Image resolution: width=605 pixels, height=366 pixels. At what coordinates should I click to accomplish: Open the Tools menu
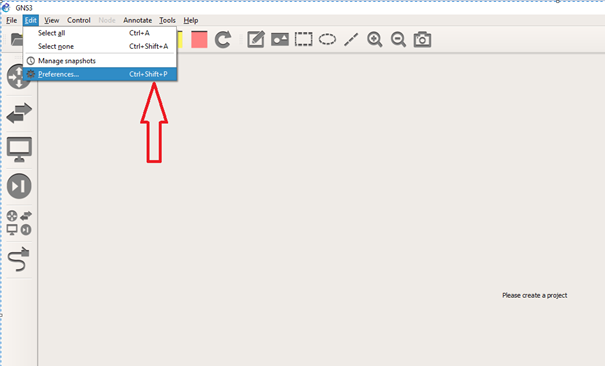coord(167,20)
